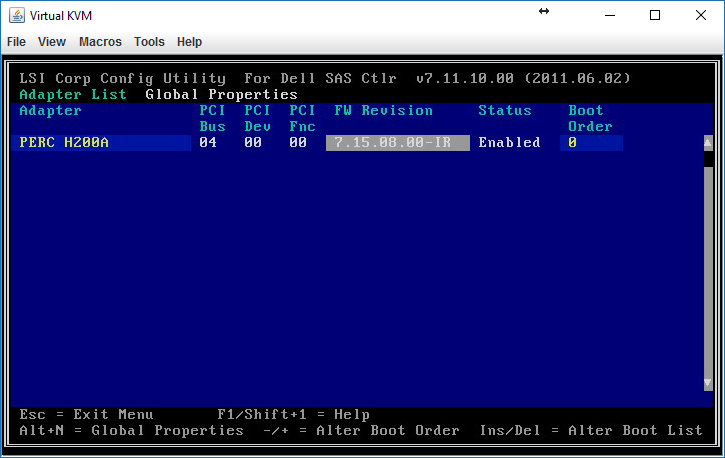This screenshot has width=725, height=458.
Task: Click the 'F1/Shift+1 = Help' hint
Action: click(x=293, y=414)
